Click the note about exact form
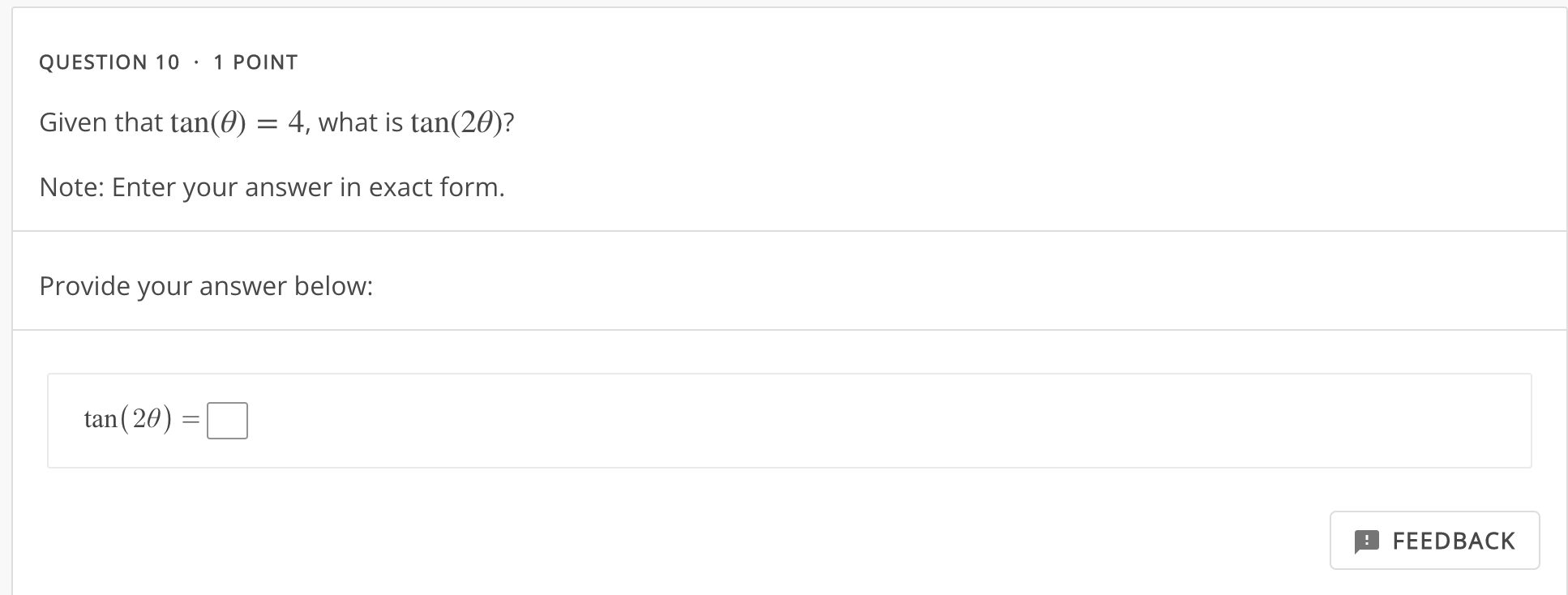This screenshot has height=595, width=1568. [x=272, y=187]
